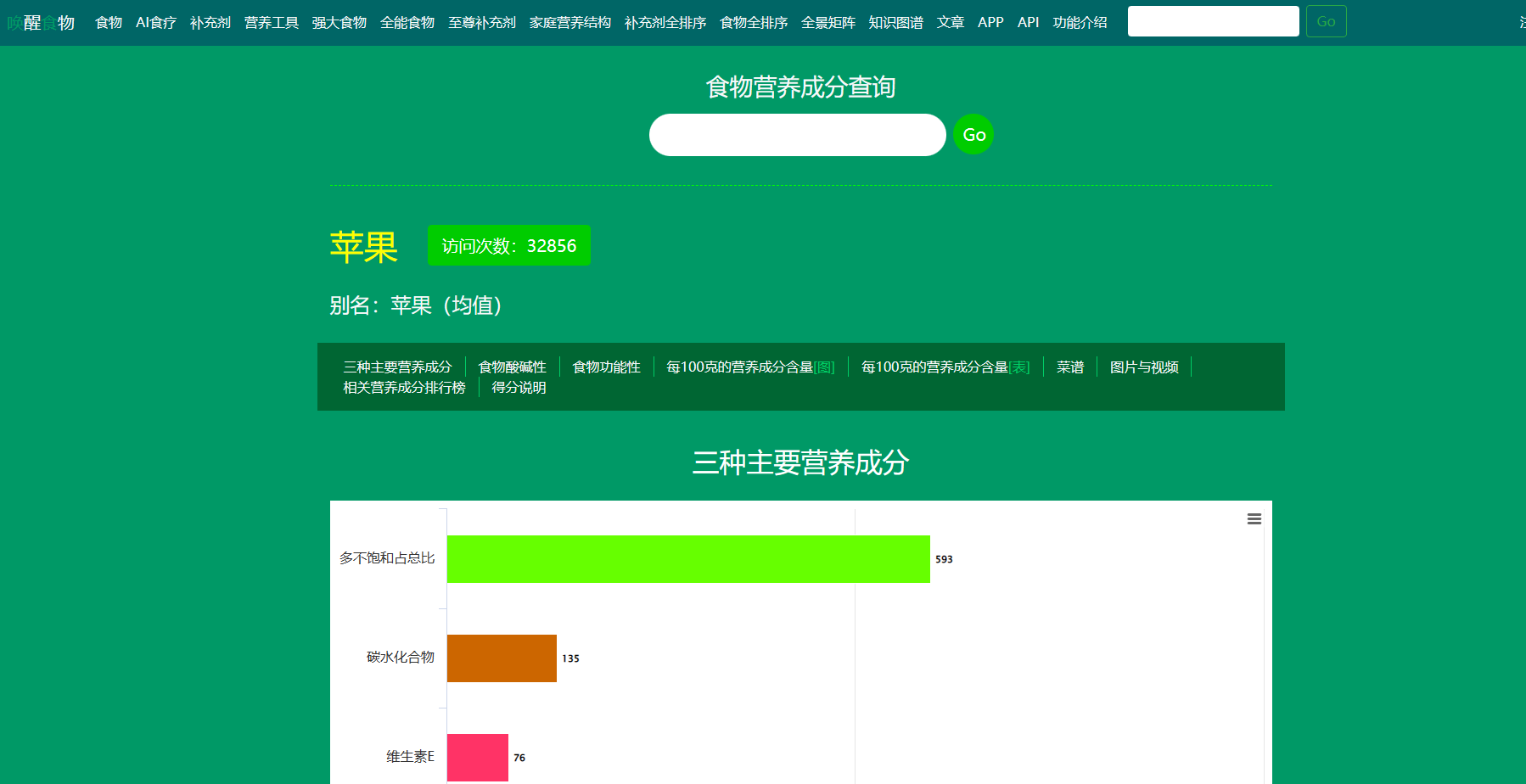Focus the food nutrition query search box

coord(798,135)
